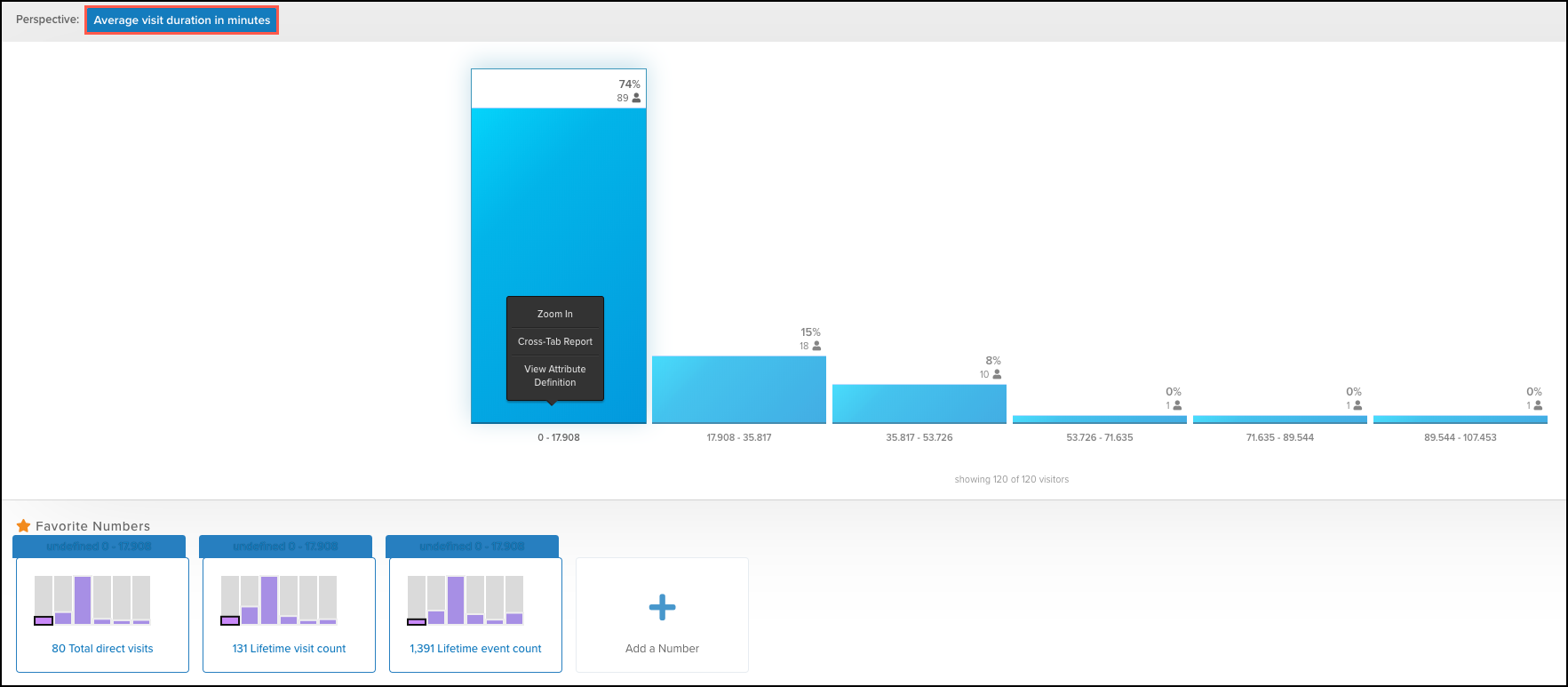Select the 17.908 - 35.817 histogram bar
This screenshot has height=687, width=1568.
point(739,390)
